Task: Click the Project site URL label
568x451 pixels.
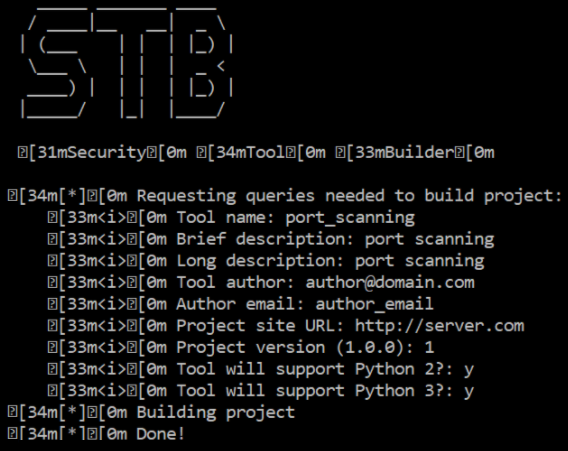Action: pyautogui.click(x=260, y=326)
